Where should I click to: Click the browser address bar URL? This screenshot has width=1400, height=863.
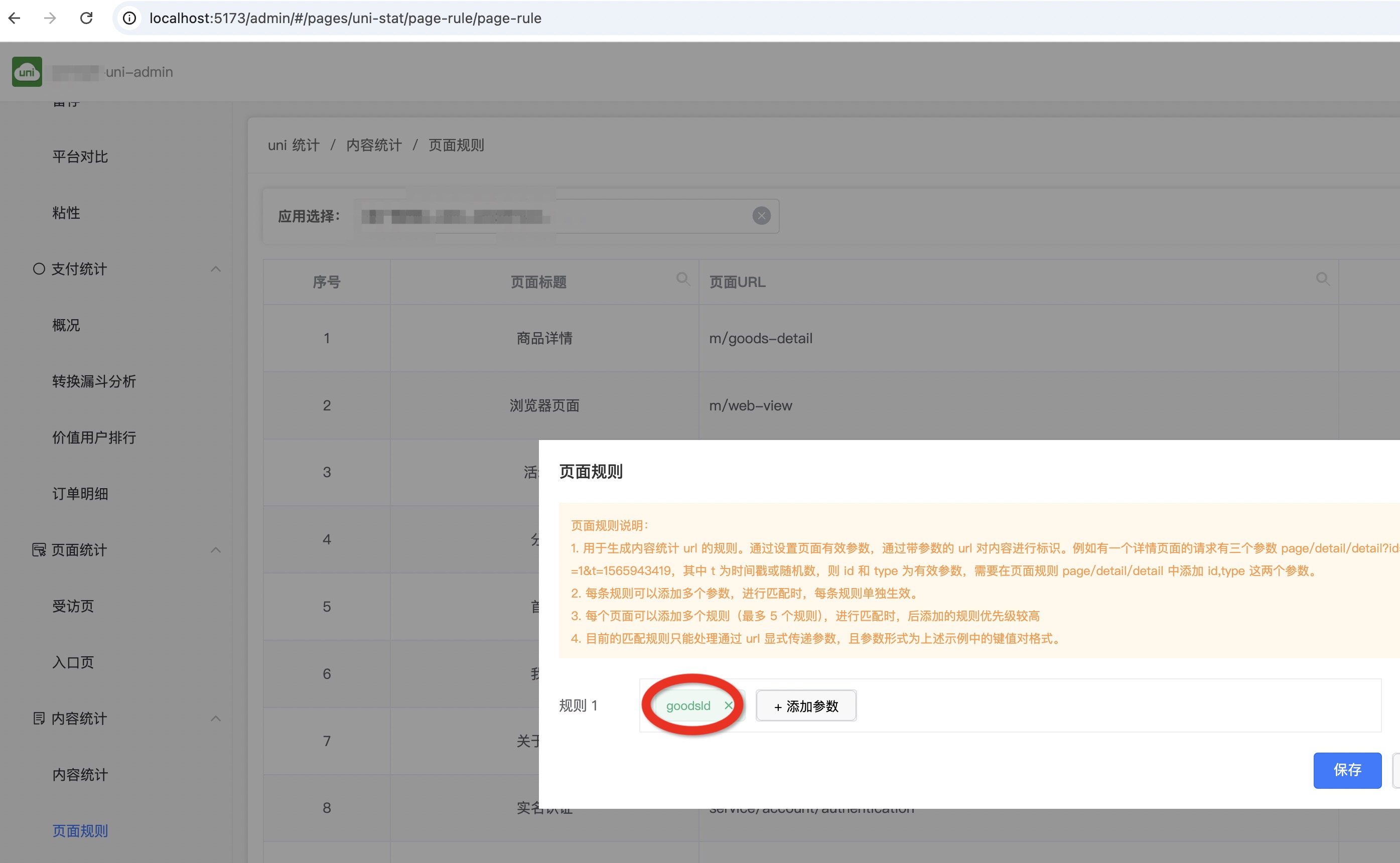[345, 18]
